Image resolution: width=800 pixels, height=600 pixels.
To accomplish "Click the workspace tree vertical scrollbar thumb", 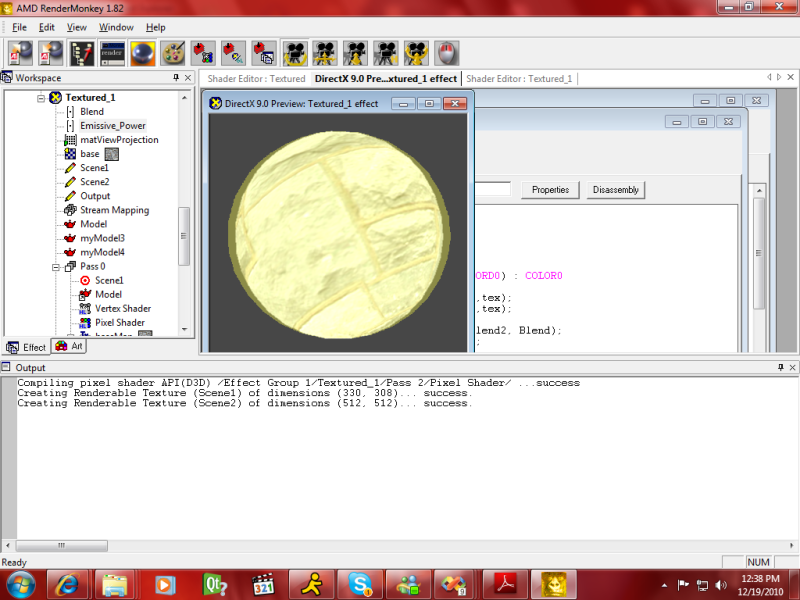I will 184,236.
